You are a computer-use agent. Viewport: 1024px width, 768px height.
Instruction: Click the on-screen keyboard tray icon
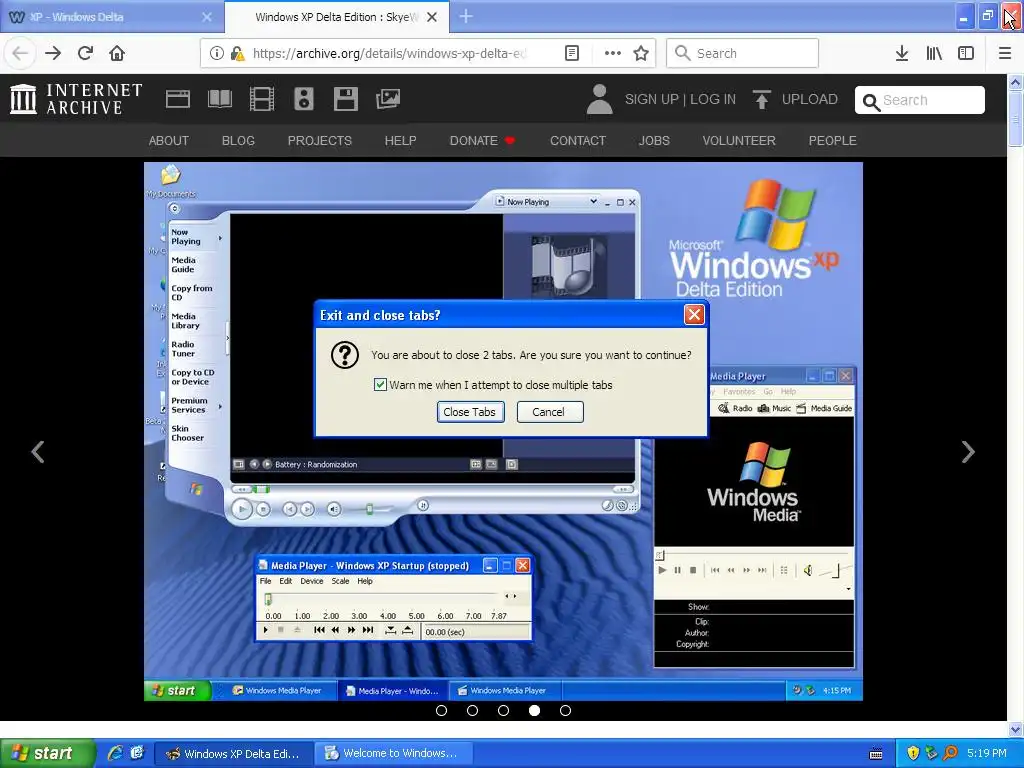876,754
